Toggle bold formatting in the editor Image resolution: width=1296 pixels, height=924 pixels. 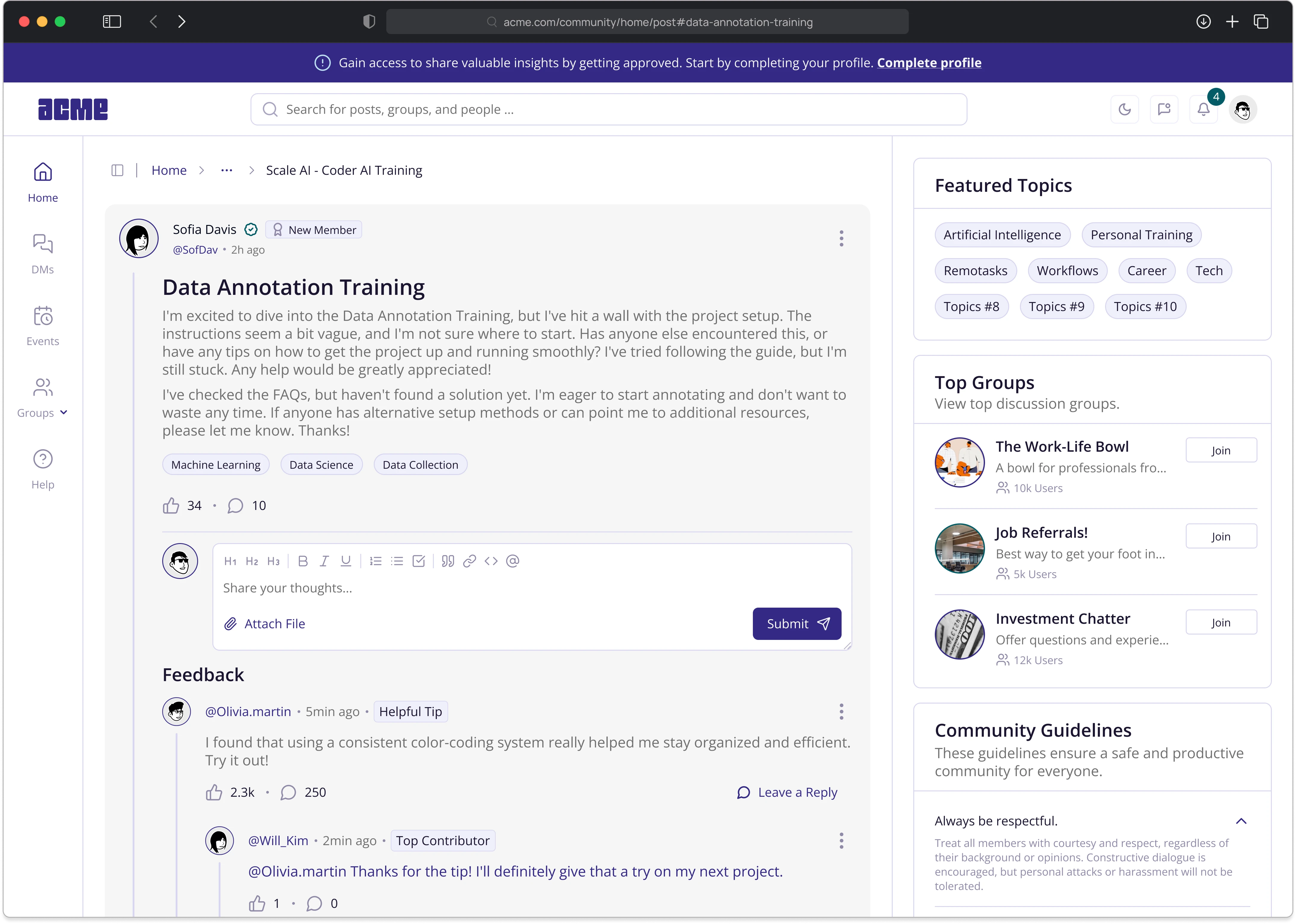pyautogui.click(x=303, y=561)
